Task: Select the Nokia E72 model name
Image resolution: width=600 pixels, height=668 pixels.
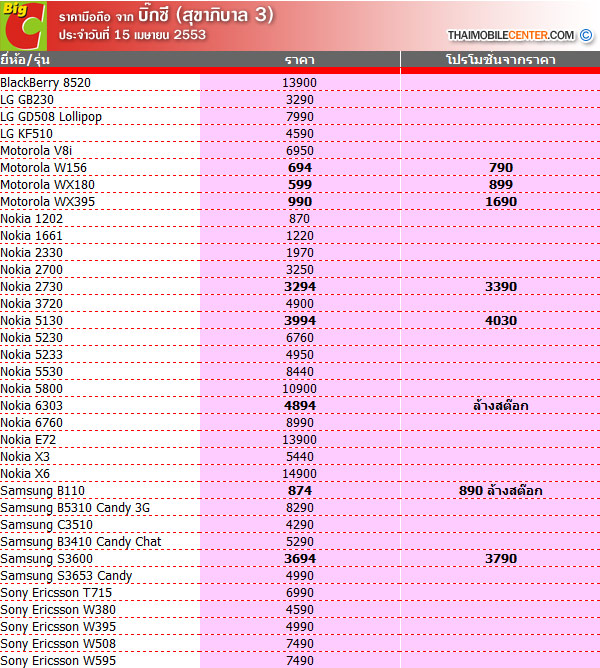Action: point(28,441)
